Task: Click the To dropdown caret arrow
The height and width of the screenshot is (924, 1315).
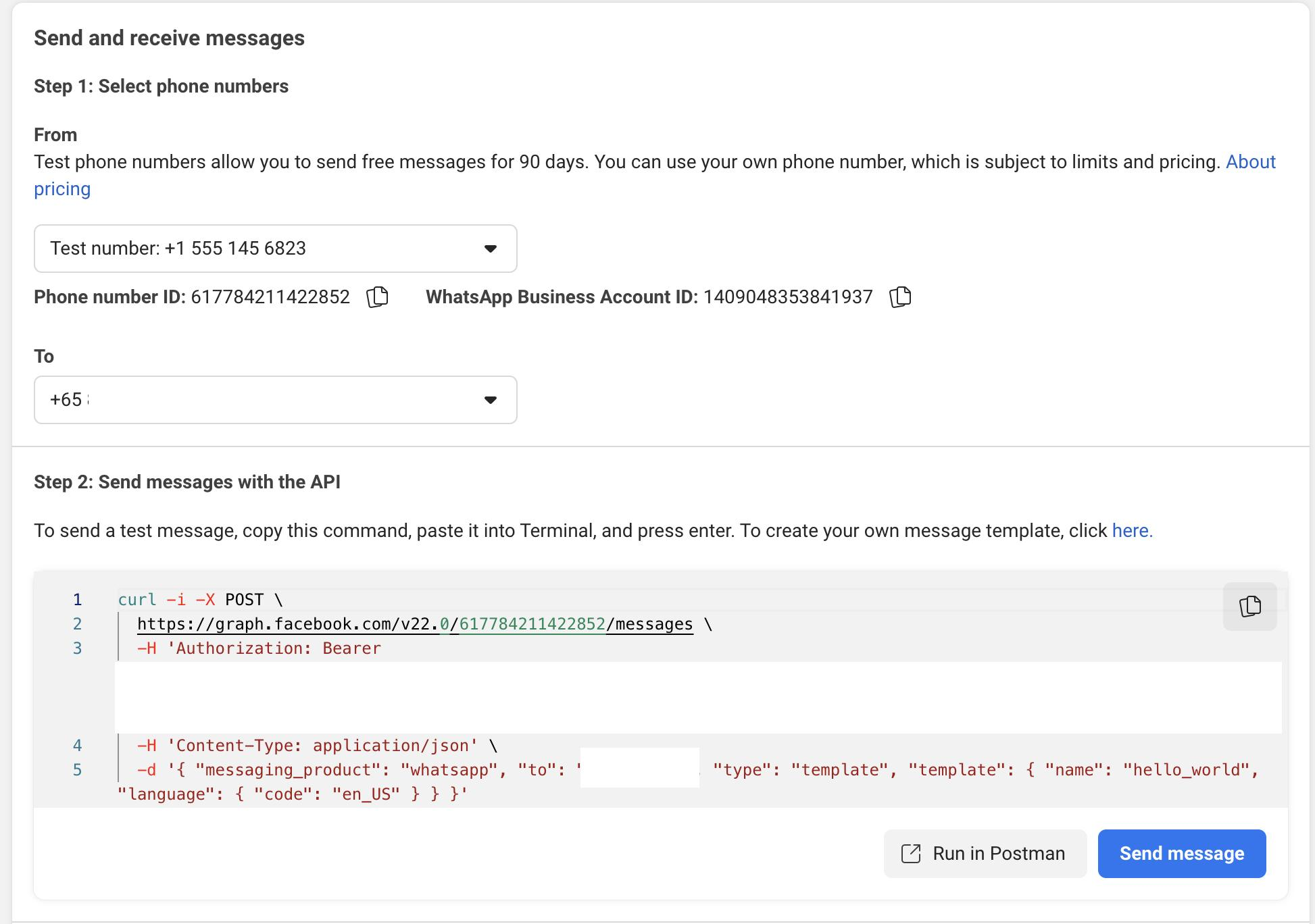Action: 491,401
